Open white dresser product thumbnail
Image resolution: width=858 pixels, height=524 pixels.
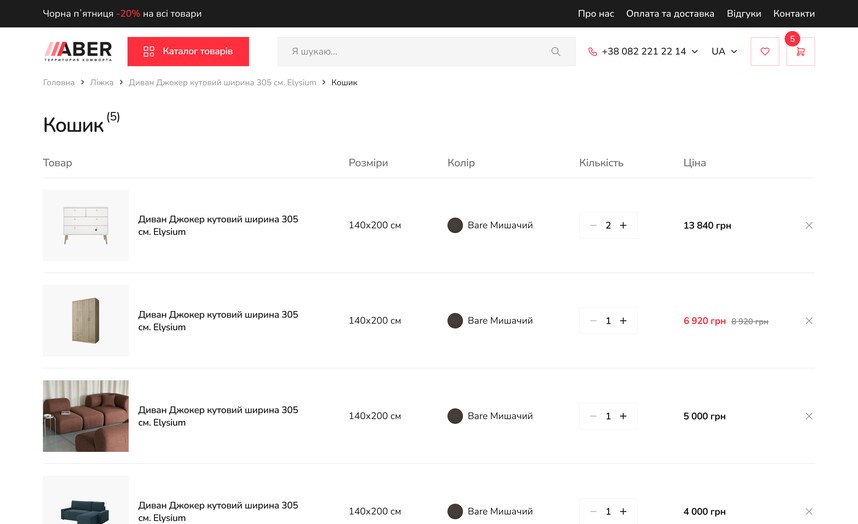(86, 225)
